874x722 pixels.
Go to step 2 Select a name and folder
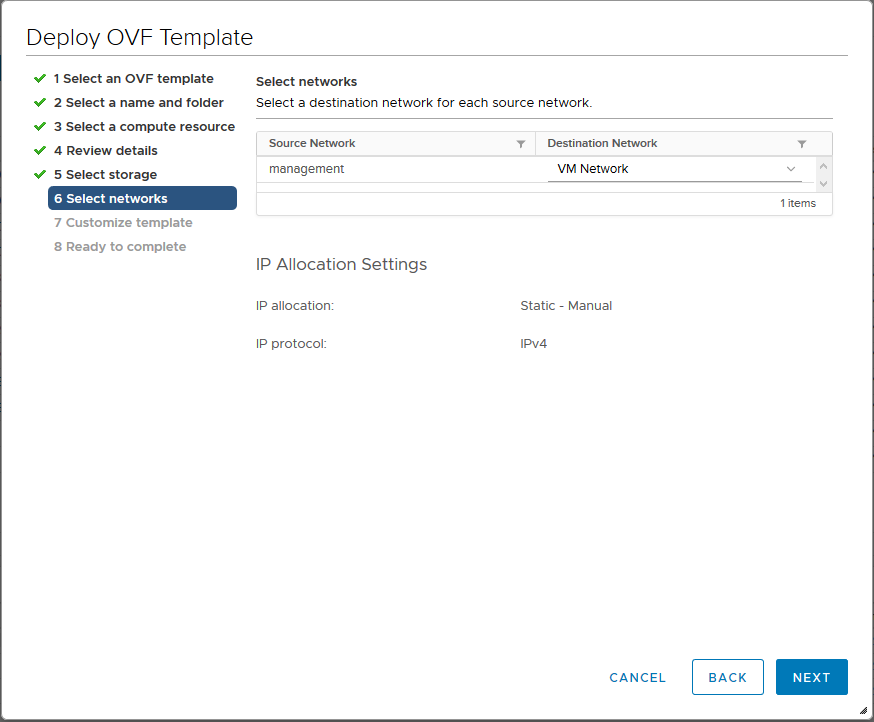click(x=138, y=103)
